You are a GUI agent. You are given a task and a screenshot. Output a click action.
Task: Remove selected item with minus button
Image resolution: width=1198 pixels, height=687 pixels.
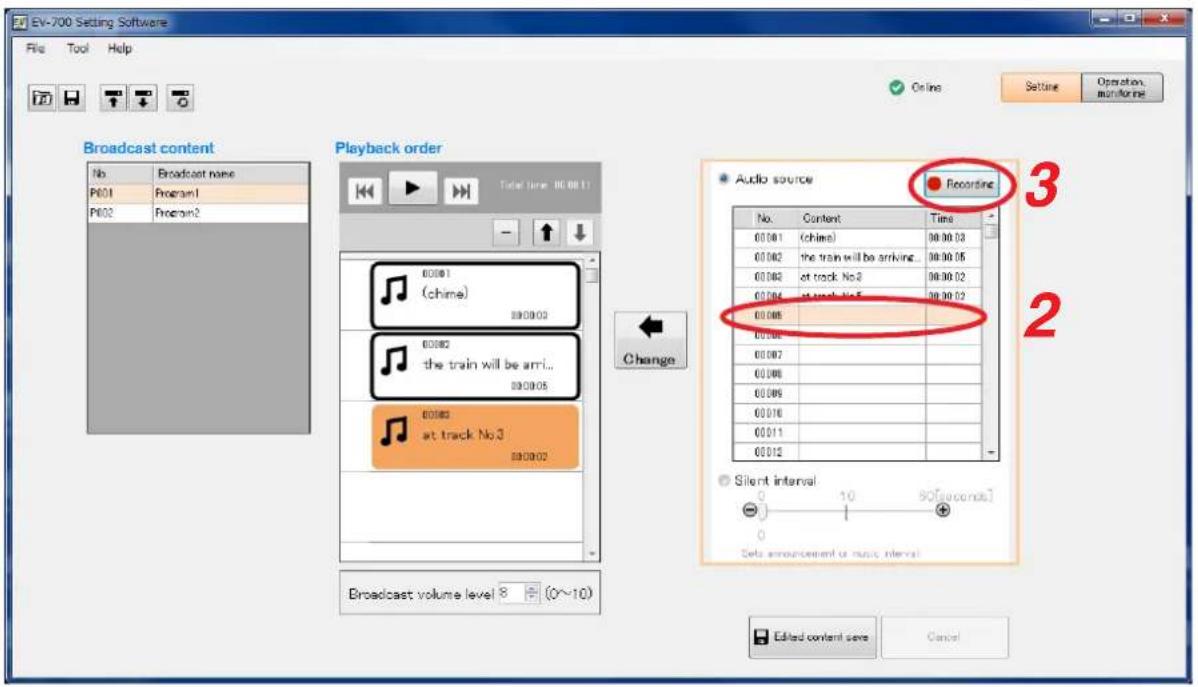506,232
